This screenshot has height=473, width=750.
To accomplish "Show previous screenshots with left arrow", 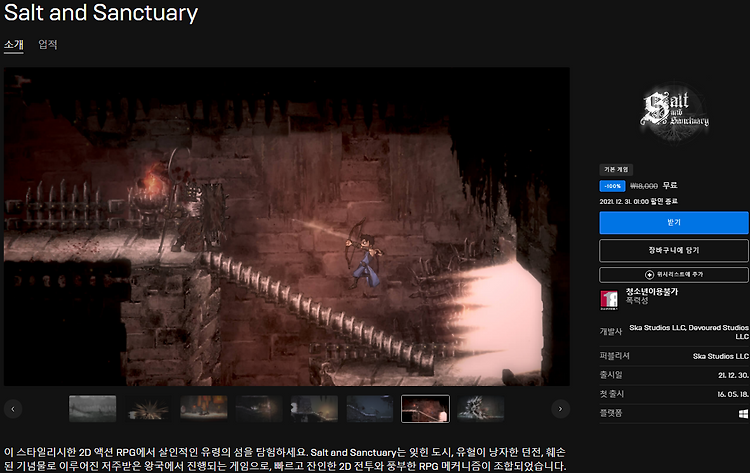I will coord(13,409).
